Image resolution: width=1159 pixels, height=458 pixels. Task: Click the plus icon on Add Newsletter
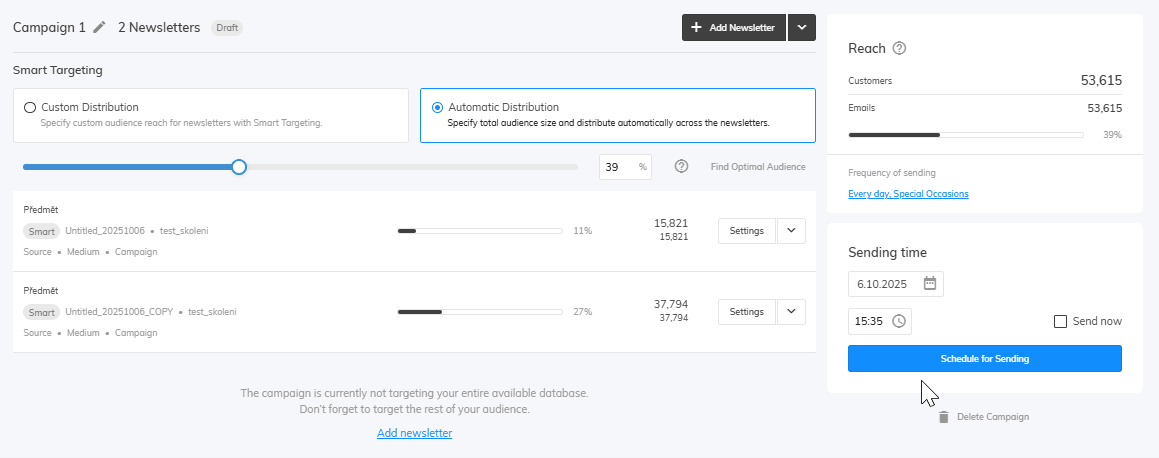point(696,28)
